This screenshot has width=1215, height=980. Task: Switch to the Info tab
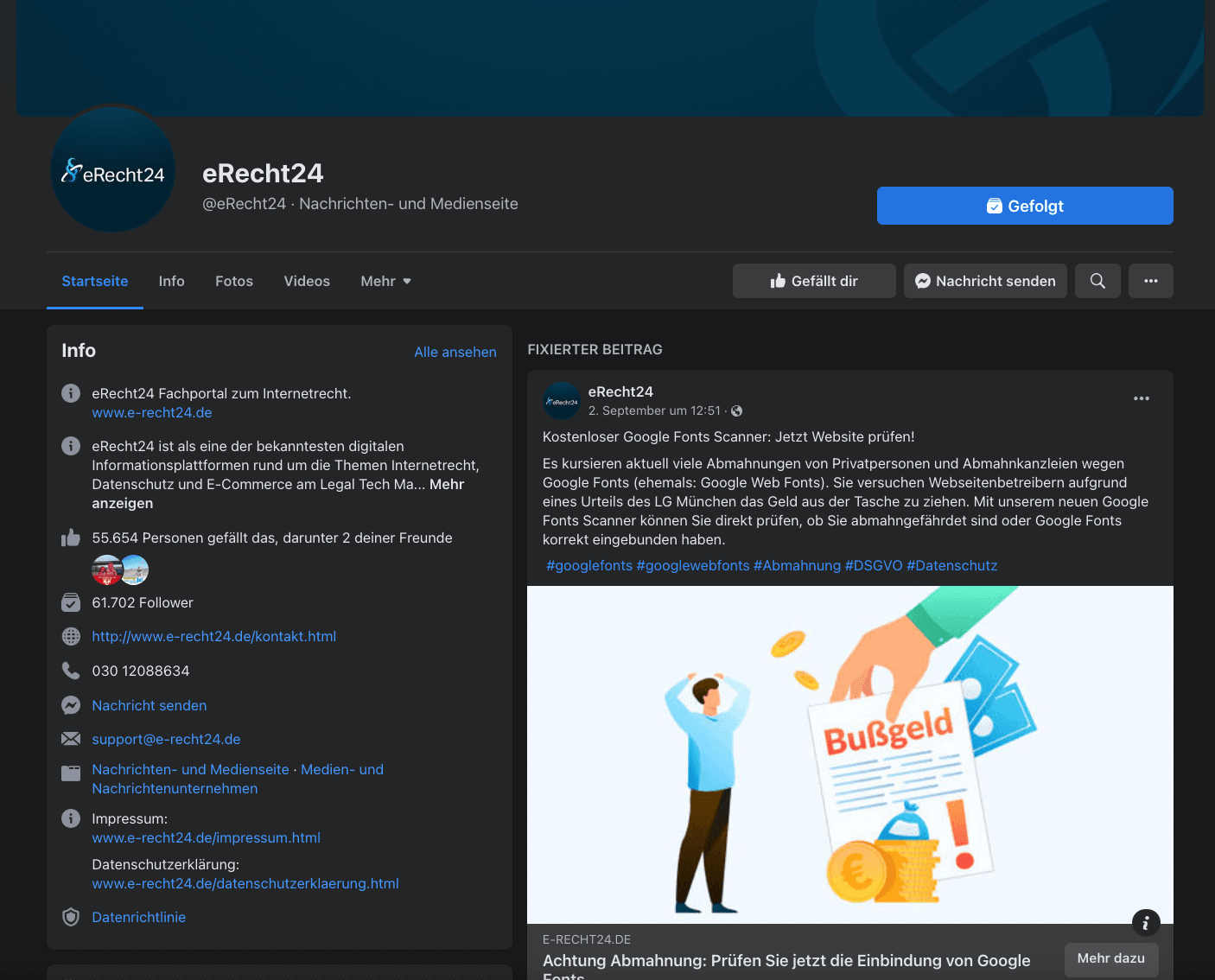coord(172,281)
